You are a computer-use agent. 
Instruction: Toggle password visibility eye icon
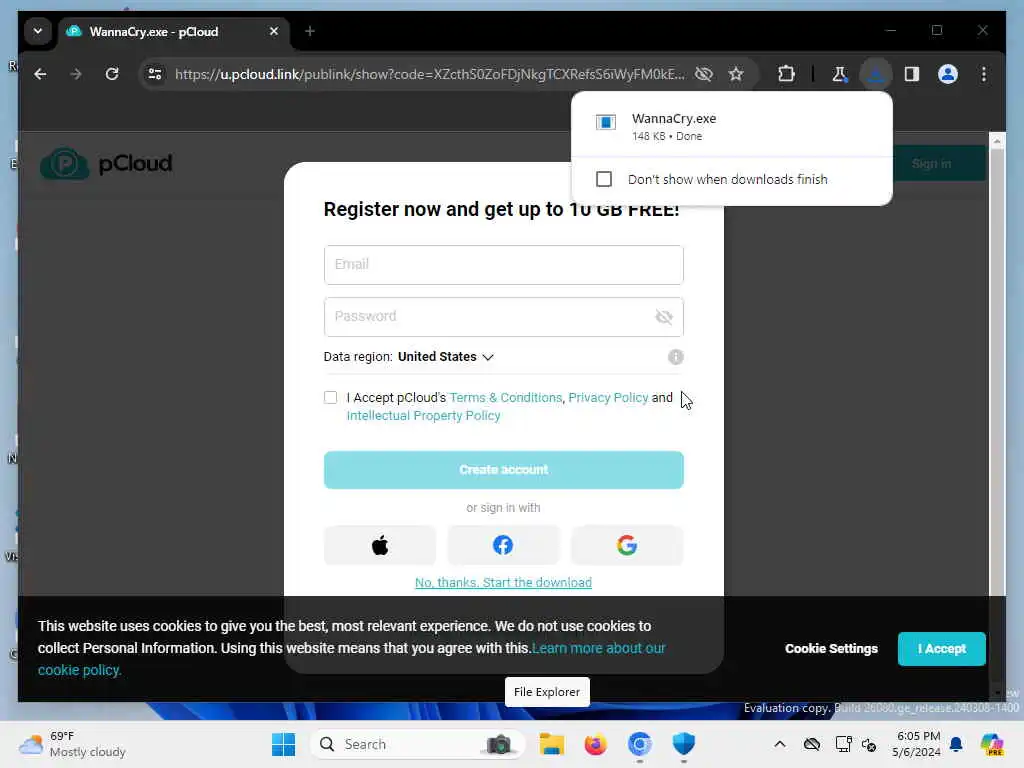coord(664,317)
